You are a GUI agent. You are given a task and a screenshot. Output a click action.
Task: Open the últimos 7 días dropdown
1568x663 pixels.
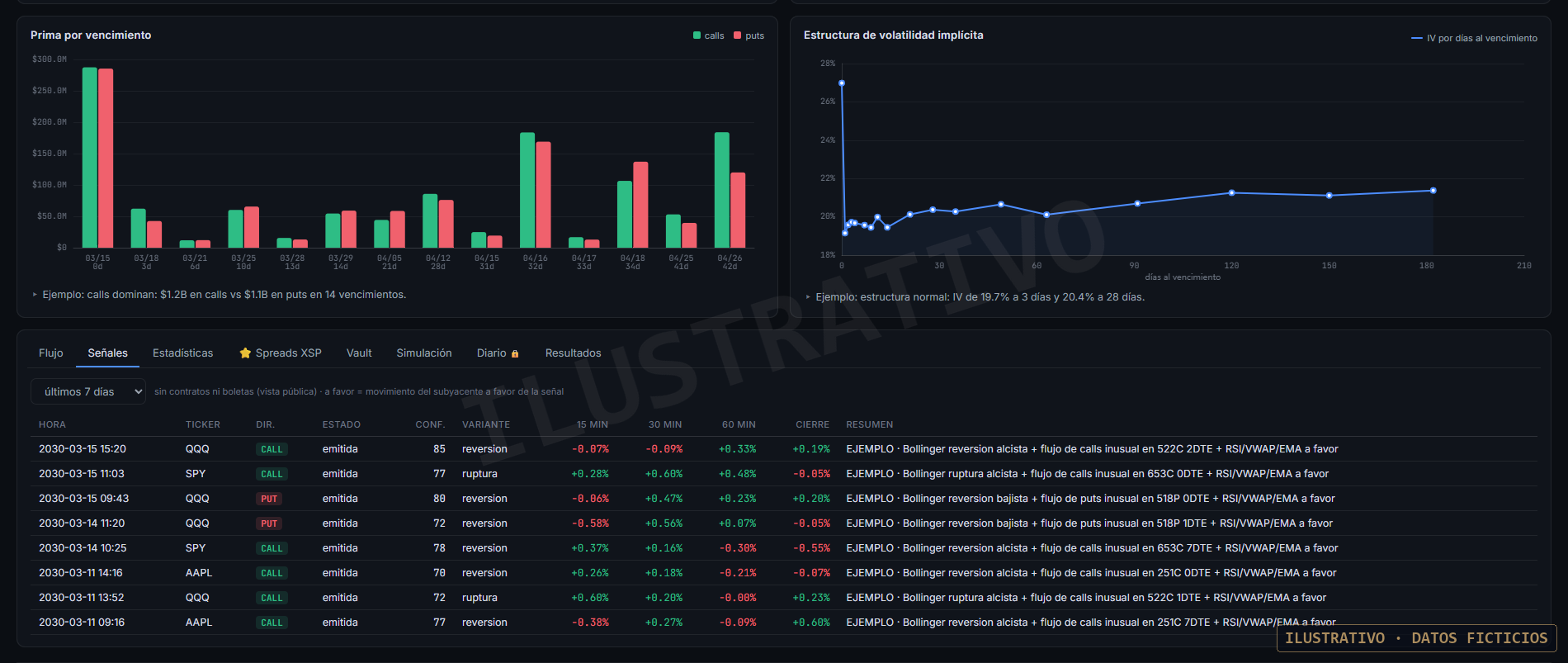(x=88, y=391)
